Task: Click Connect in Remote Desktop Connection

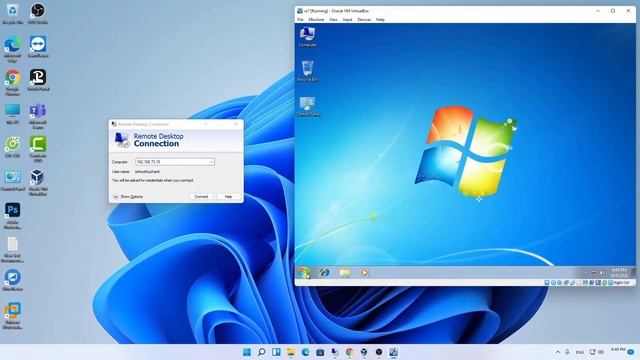Action: (x=201, y=197)
